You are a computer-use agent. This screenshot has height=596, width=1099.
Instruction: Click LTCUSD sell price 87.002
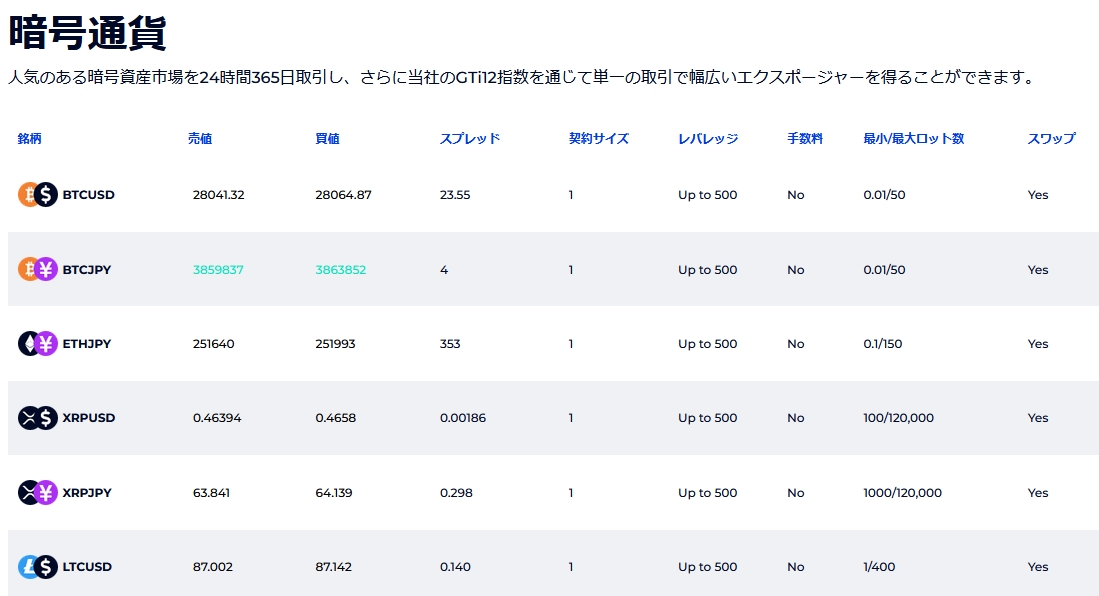click(213, 567)
